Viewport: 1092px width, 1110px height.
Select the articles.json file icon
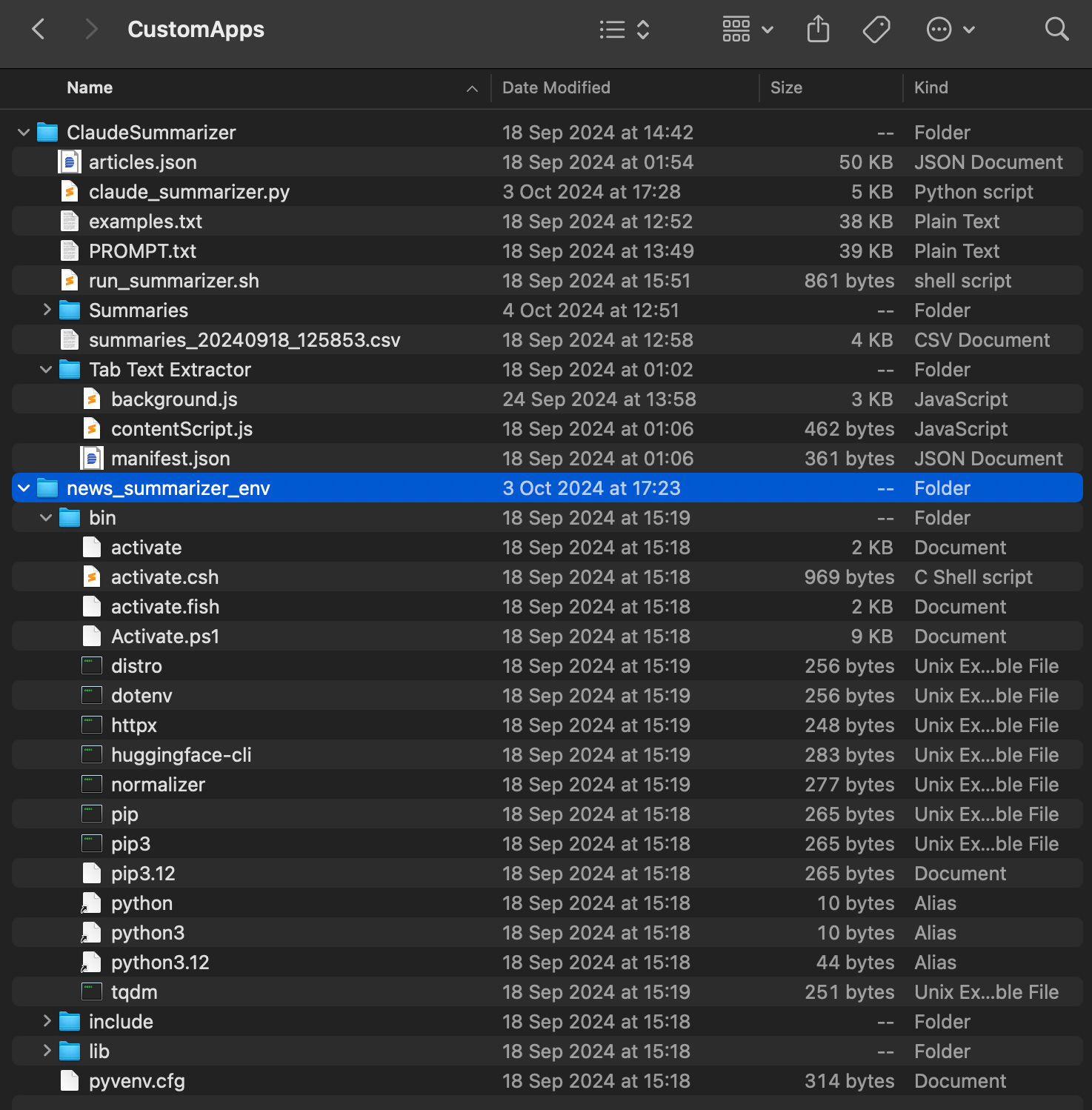click(x=70, y=162)
